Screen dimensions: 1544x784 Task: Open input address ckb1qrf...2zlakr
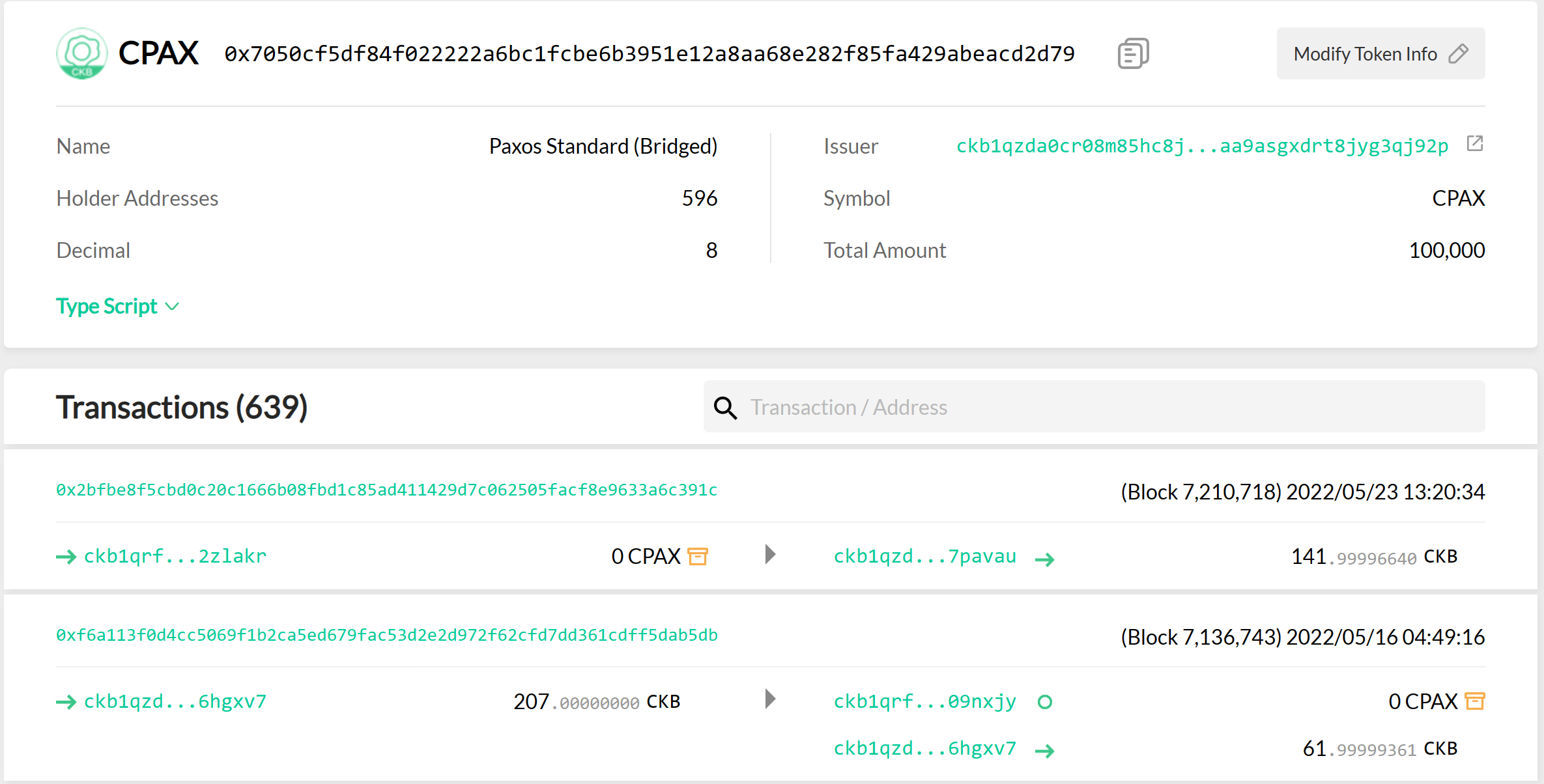pyautogui.click(x=175, y=556)
